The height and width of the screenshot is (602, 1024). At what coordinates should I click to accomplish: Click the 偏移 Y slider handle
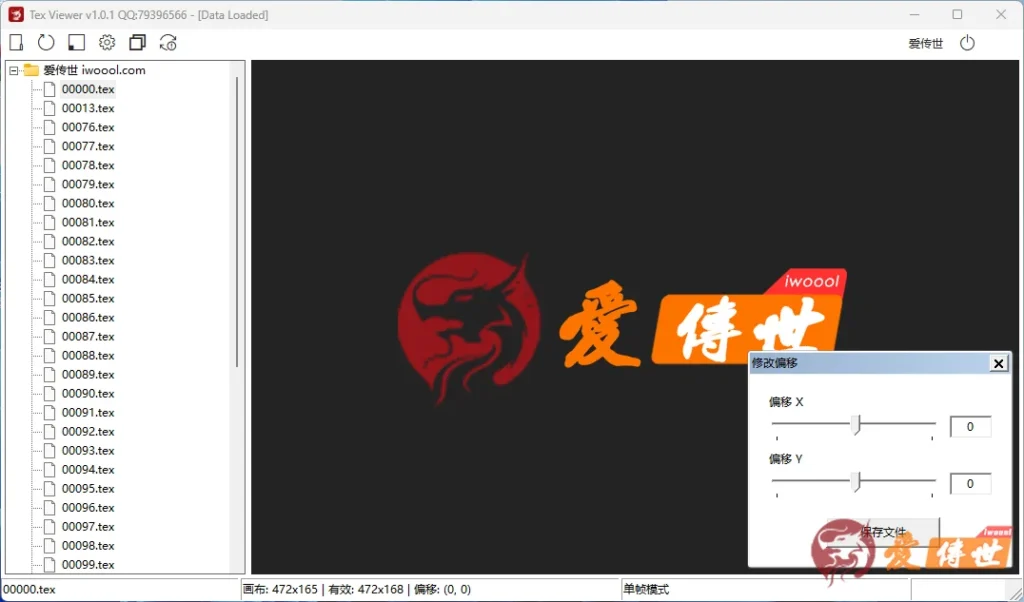856,482
